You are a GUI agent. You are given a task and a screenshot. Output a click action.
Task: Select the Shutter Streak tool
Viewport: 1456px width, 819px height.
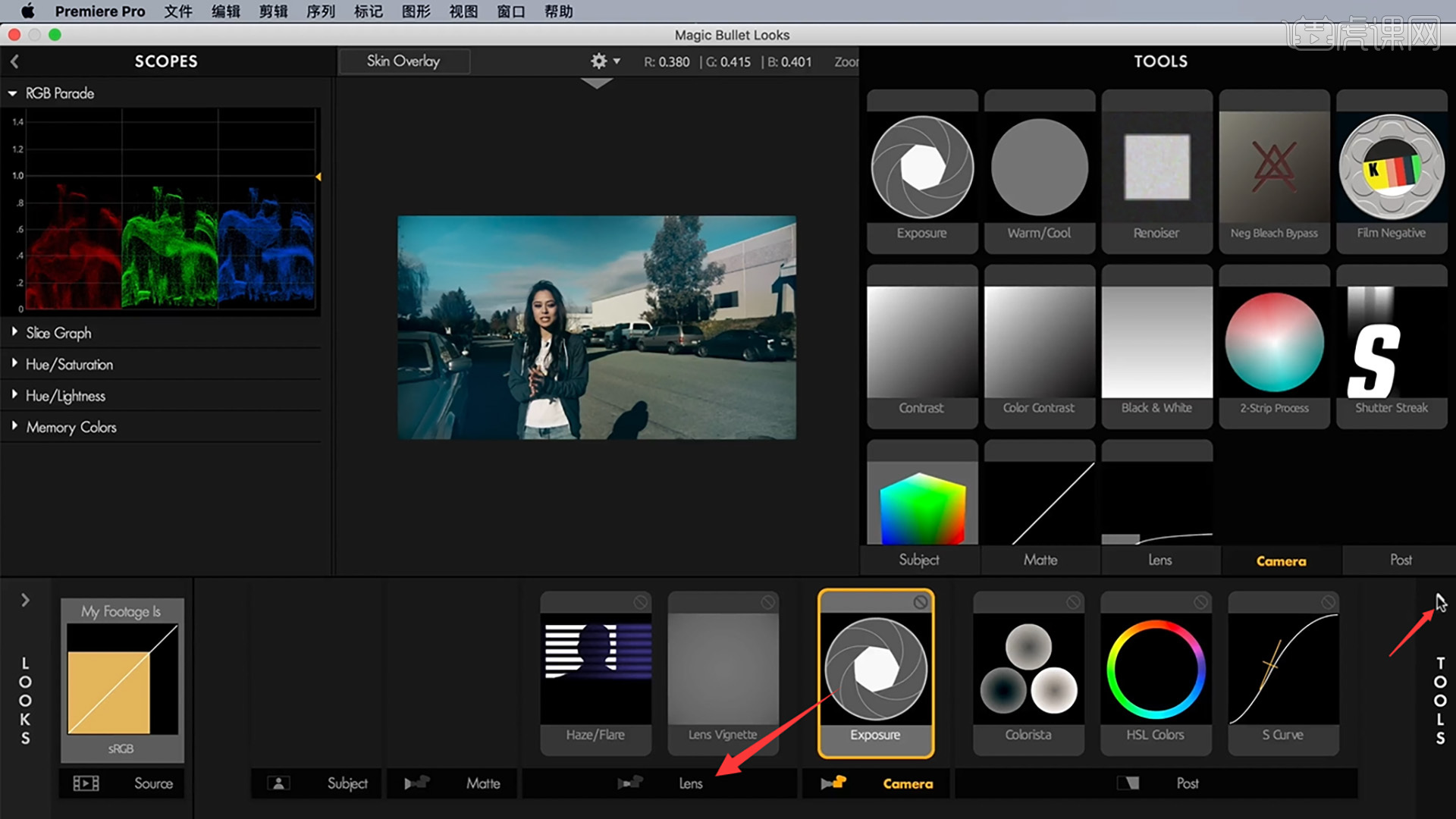click(x=1391, y=343)
